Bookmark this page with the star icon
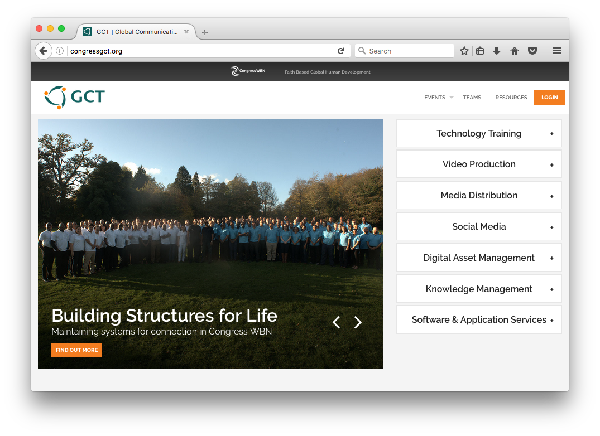Image resolution: width=600 pixels, height=436 pixels. click(x=464, y=50)
